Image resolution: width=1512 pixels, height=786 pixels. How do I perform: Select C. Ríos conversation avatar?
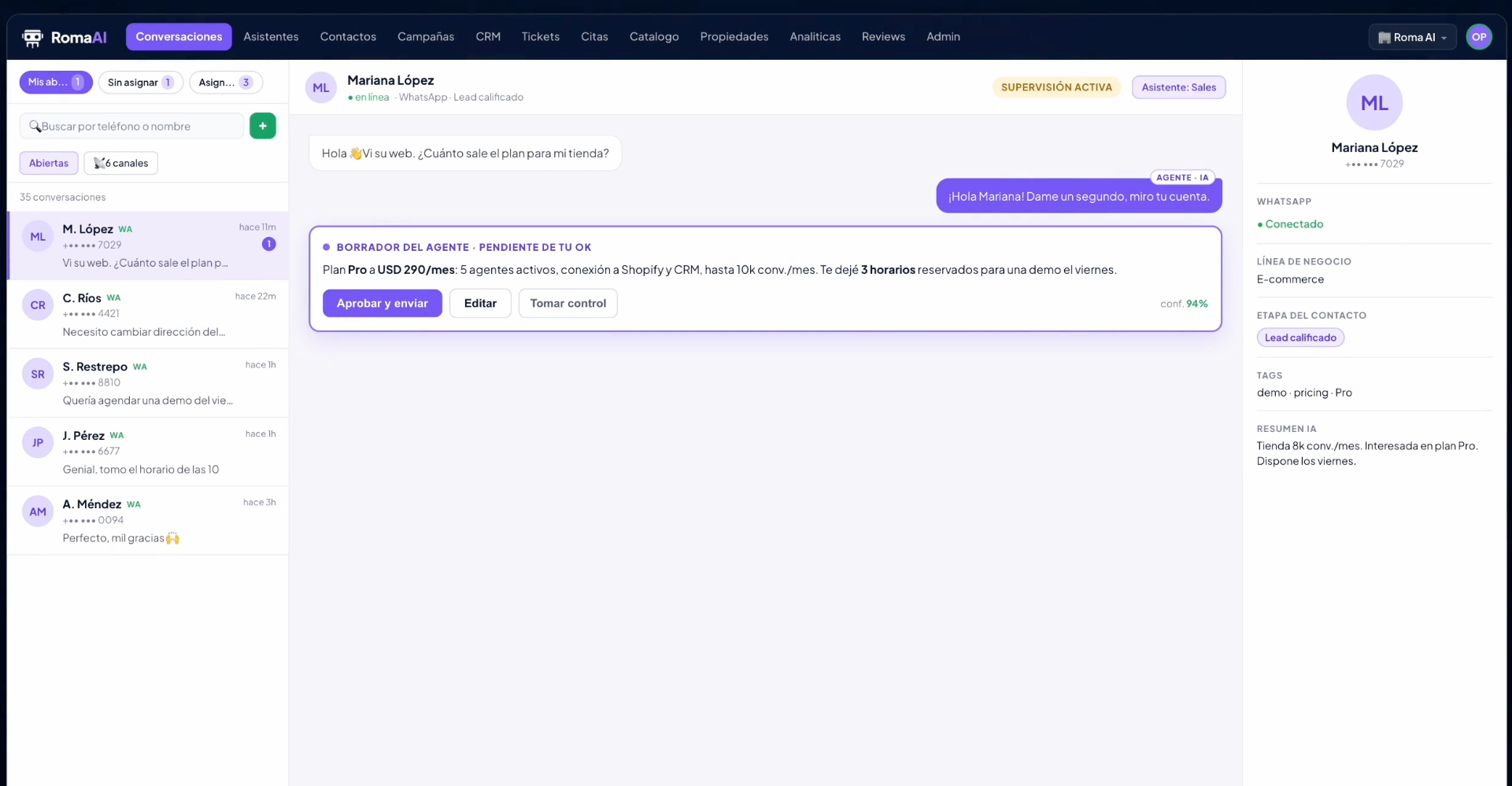[x=38, y=305]
